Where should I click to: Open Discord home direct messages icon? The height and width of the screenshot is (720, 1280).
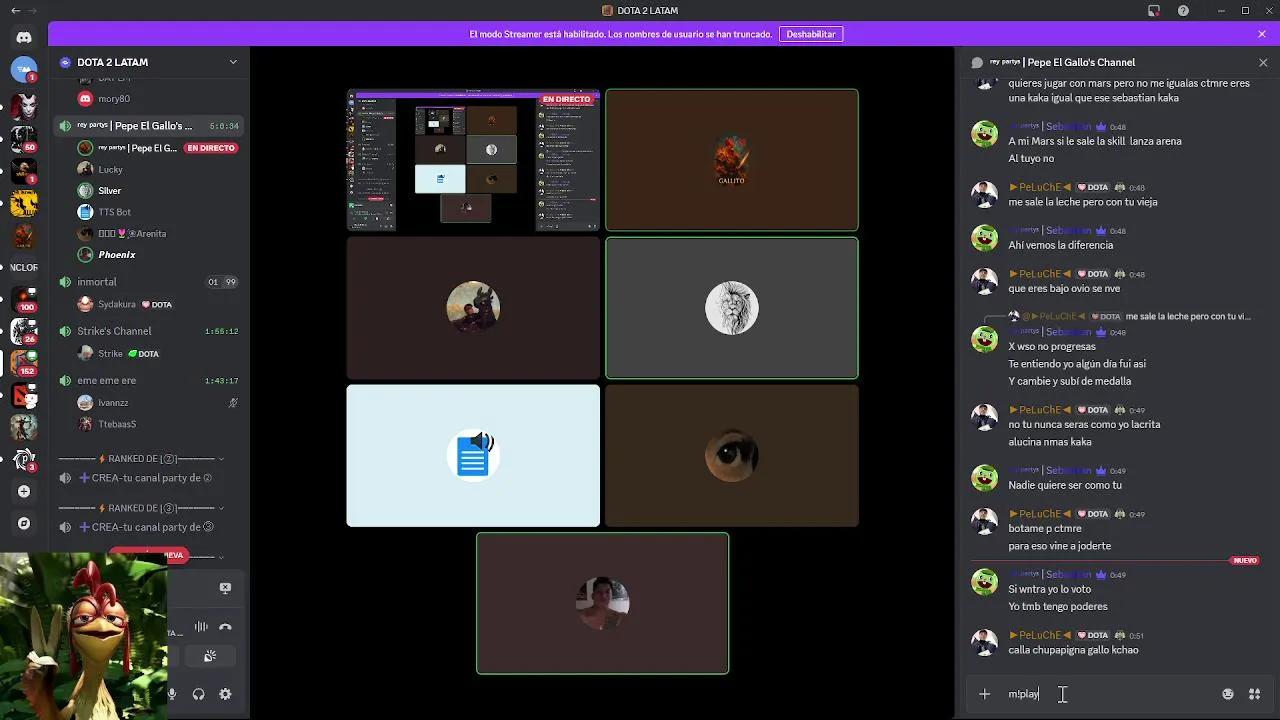(24, 37)
